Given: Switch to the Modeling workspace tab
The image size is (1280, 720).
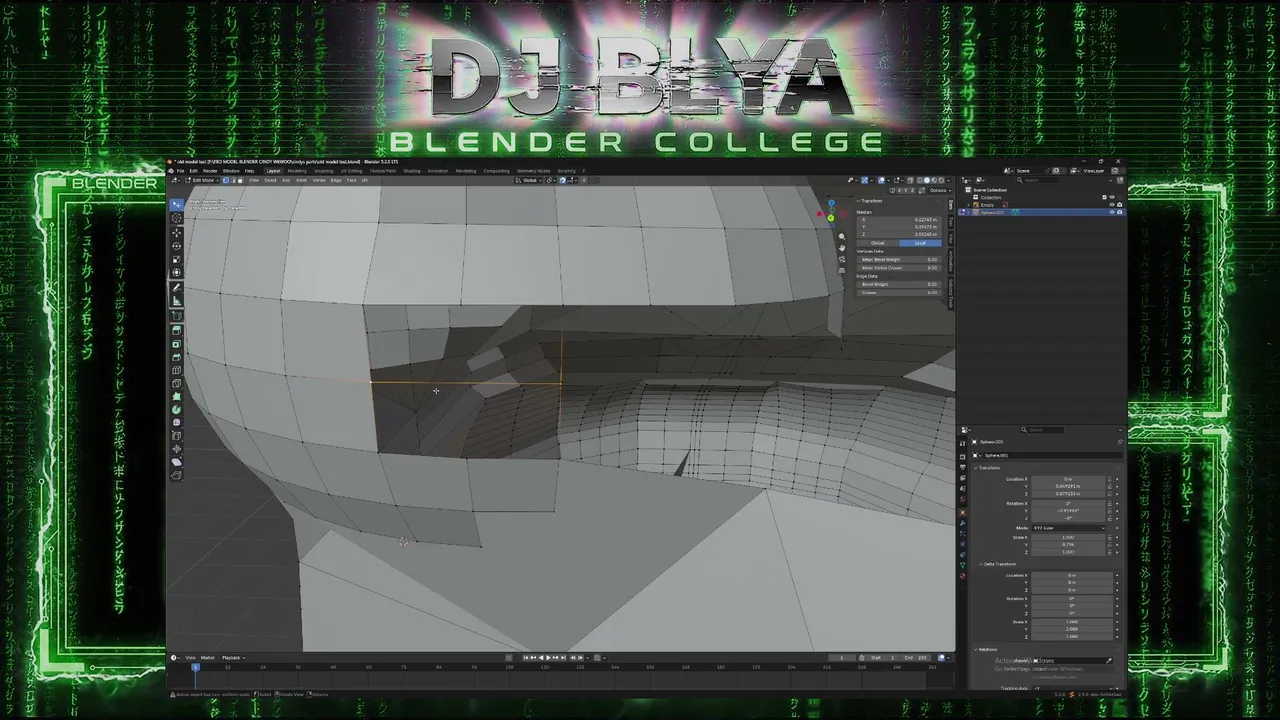Looking at the screenshot, I should click(x=297, y=170).
